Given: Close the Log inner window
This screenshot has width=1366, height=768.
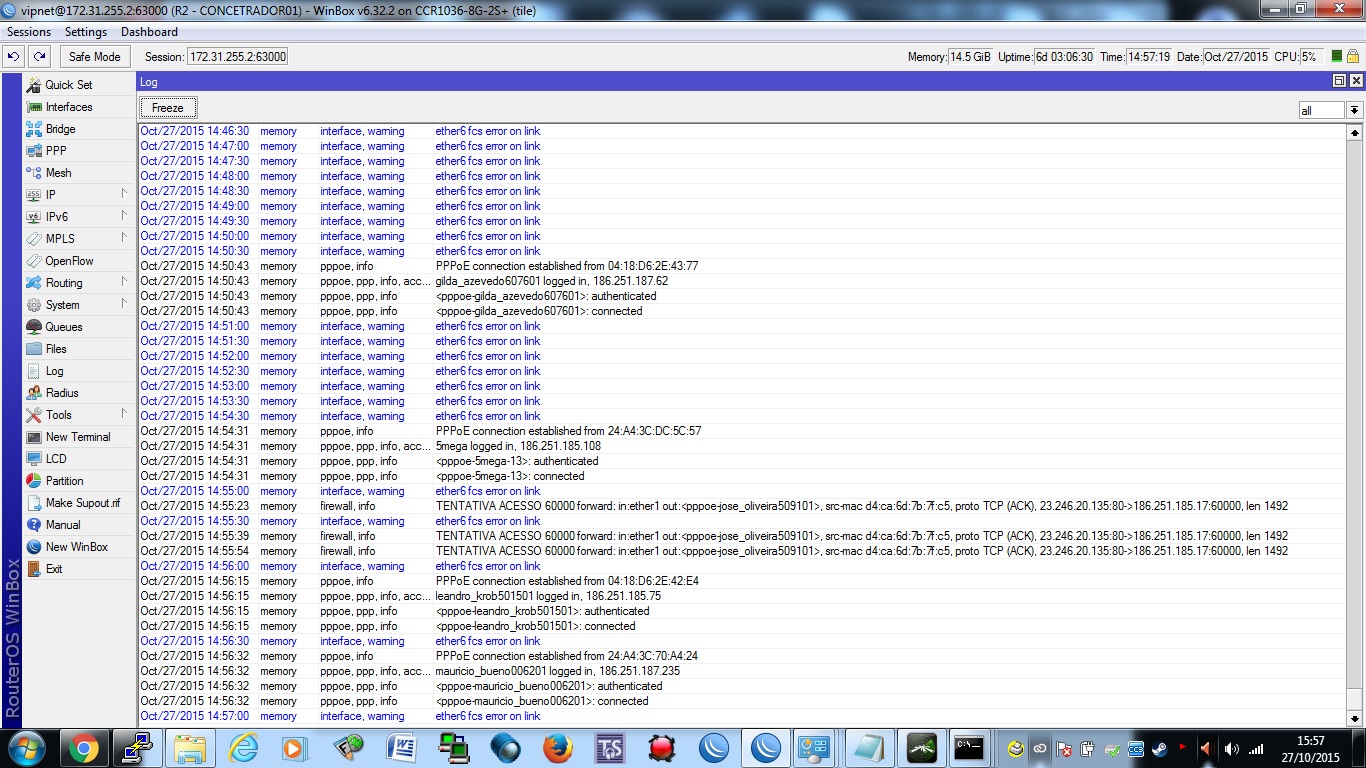Looking at the screenshot, I should click(x=1356, y=81).
